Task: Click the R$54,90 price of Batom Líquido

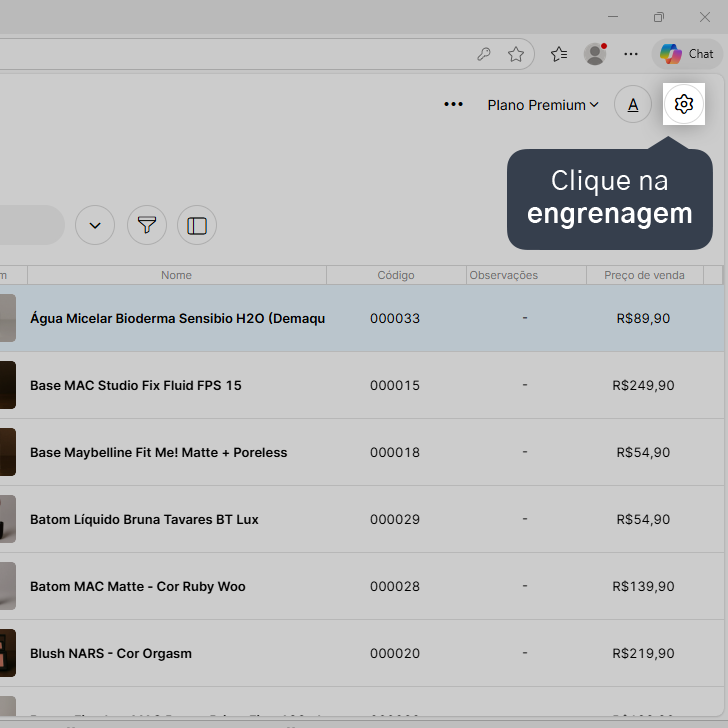Action: [x=644, y=519]
